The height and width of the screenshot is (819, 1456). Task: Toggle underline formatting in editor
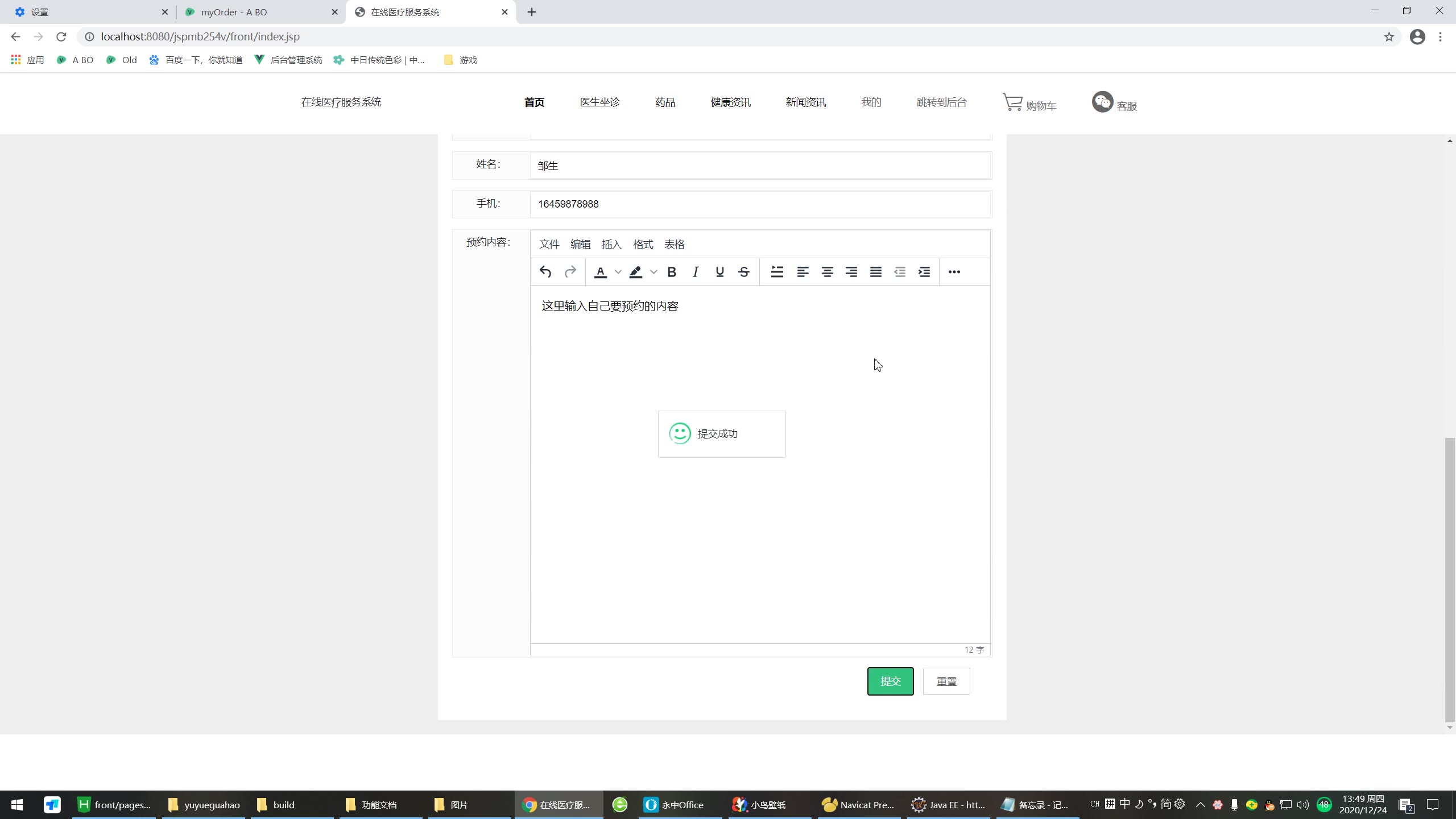coord(719,272)
